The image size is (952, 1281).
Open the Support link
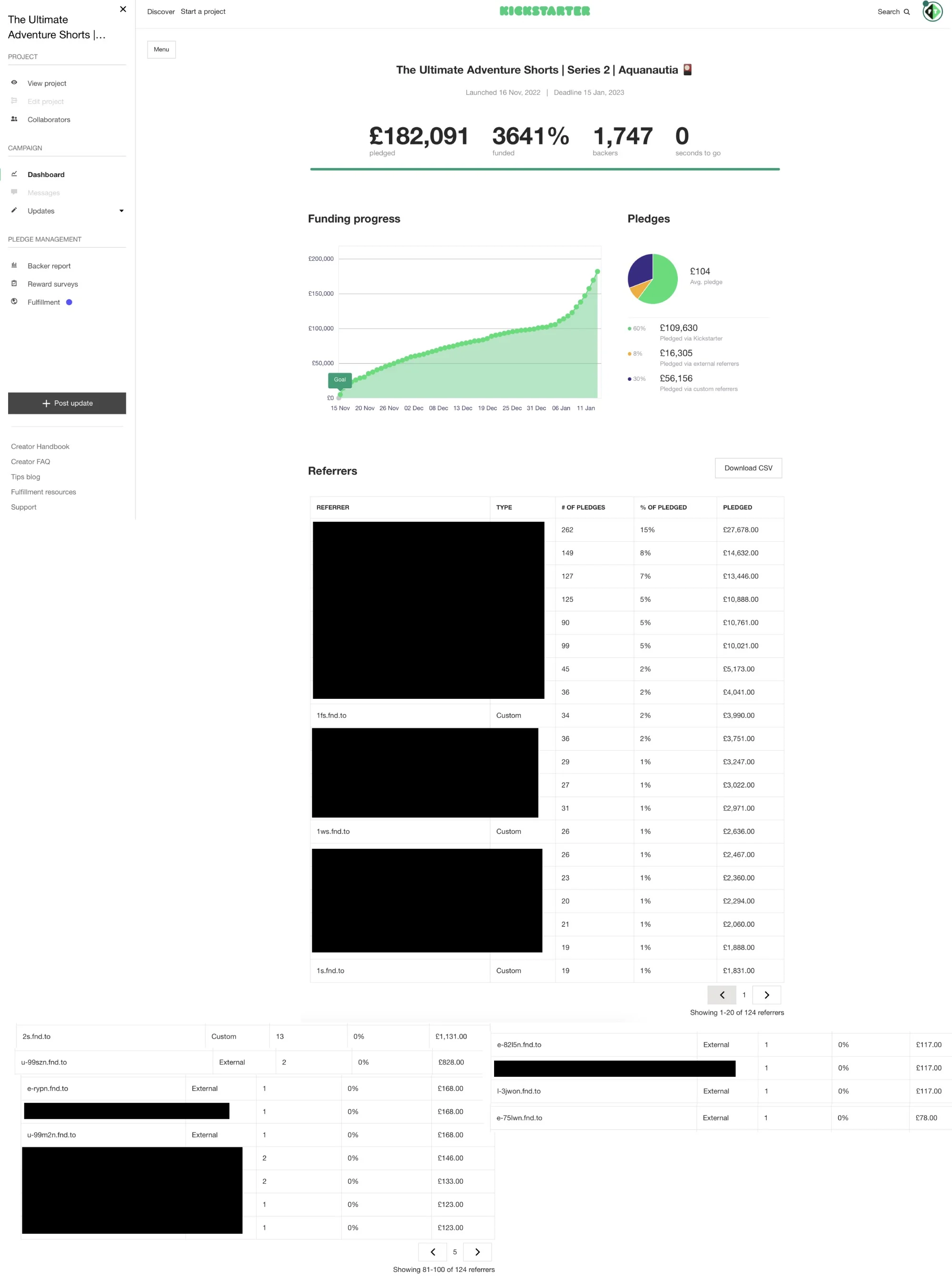pos(24,507)
